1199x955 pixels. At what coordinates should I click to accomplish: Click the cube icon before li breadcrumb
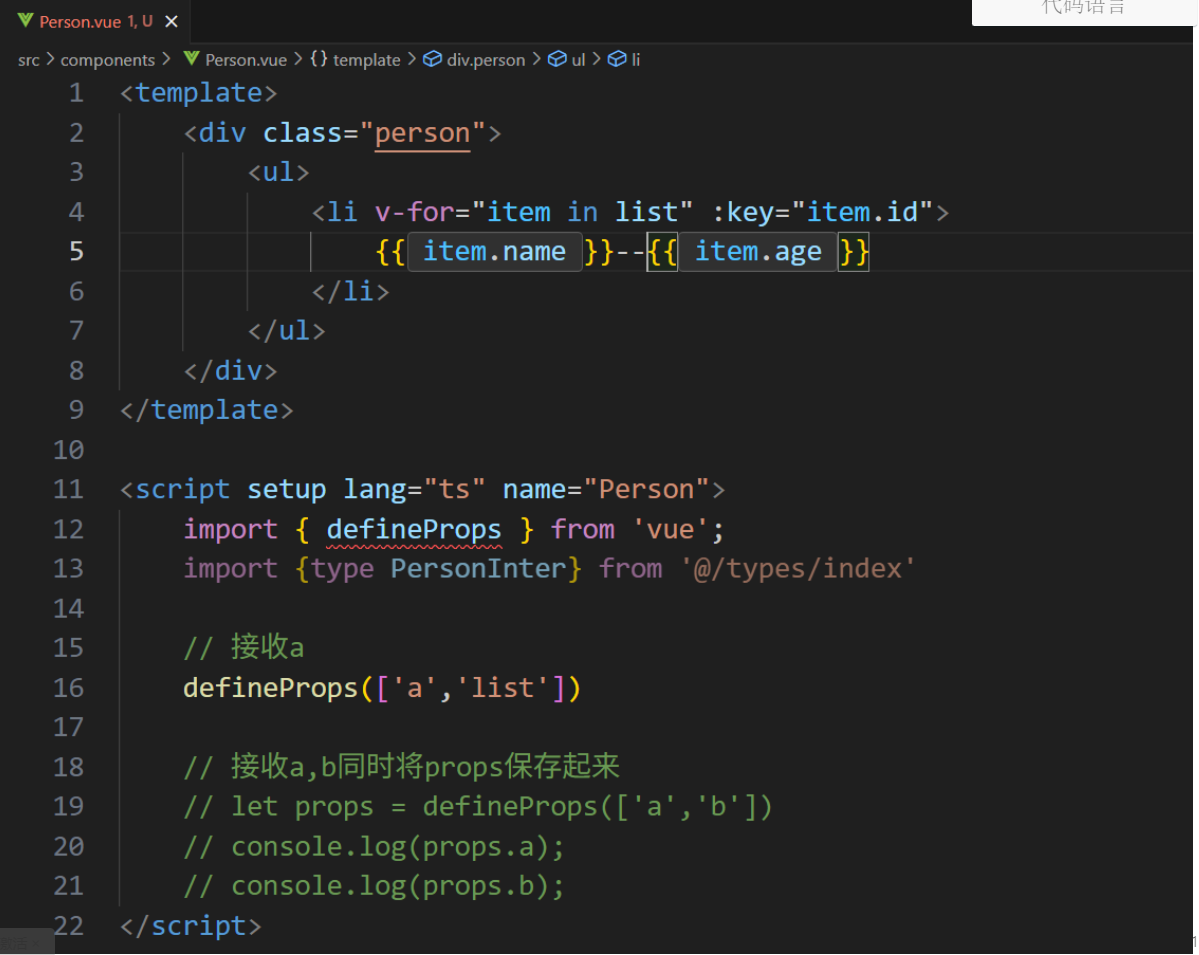pos(617,59)
